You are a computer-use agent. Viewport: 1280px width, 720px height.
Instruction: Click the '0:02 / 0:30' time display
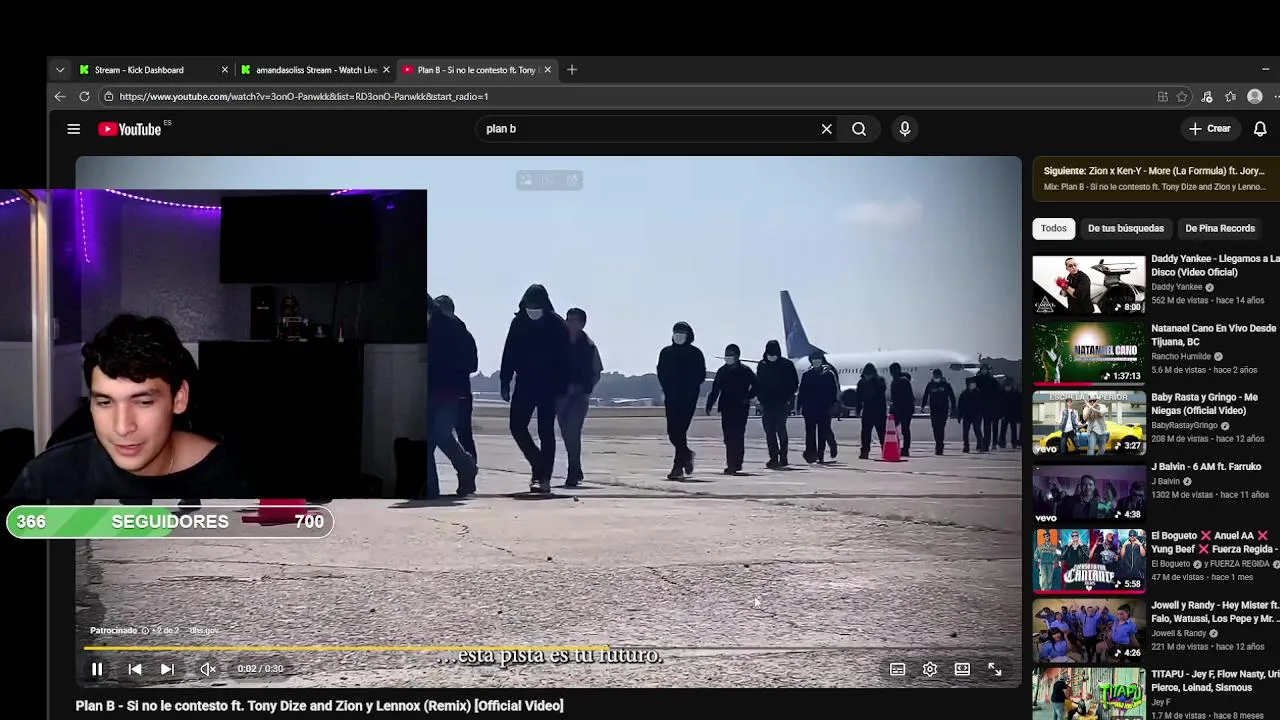tap(261, 669)
